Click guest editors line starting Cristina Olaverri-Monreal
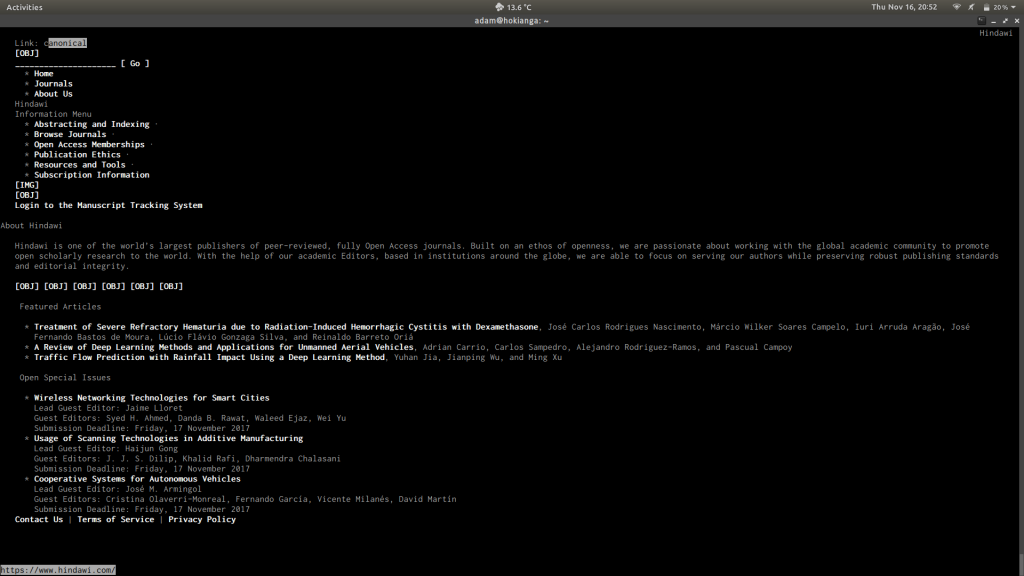The image size is (1024, 576). coord(245,499)
